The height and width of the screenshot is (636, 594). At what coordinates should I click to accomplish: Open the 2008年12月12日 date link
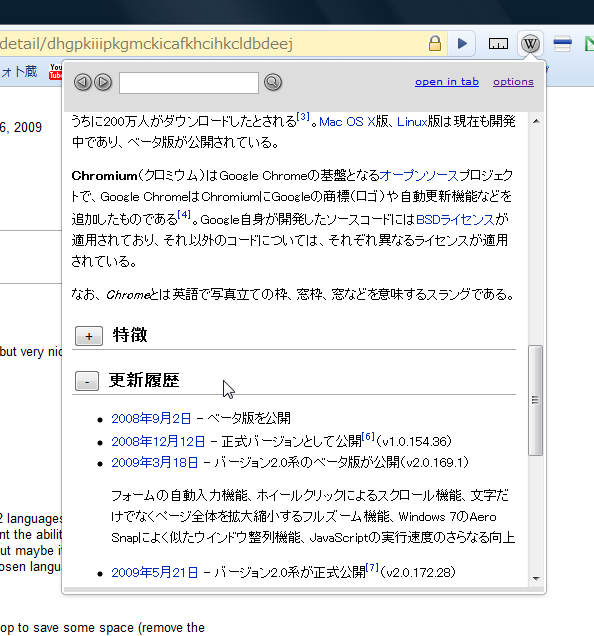click(x=158, y=441)
